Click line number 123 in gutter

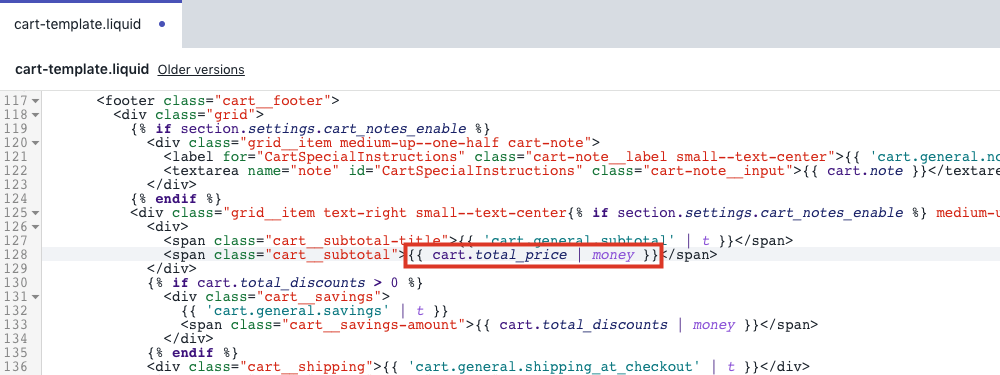point(15,185)
